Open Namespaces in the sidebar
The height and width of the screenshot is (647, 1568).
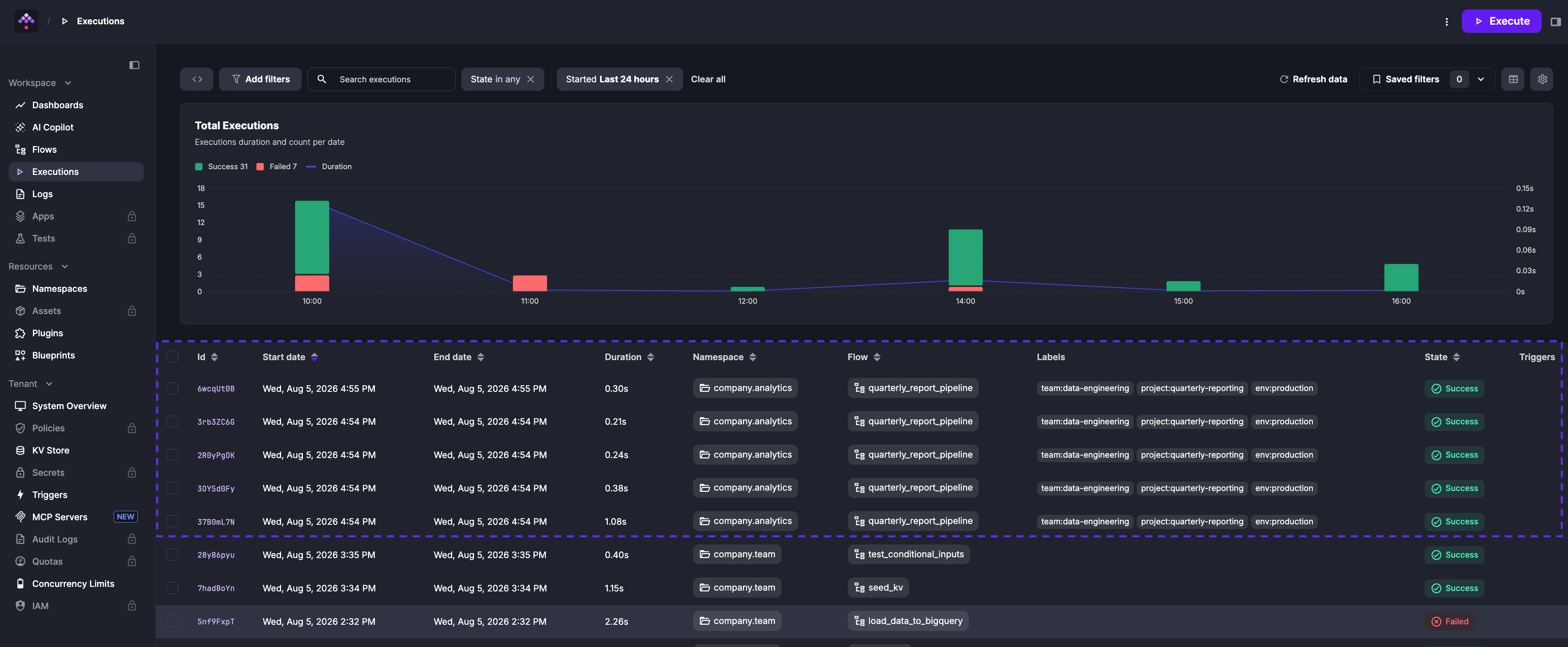point(76,289)
